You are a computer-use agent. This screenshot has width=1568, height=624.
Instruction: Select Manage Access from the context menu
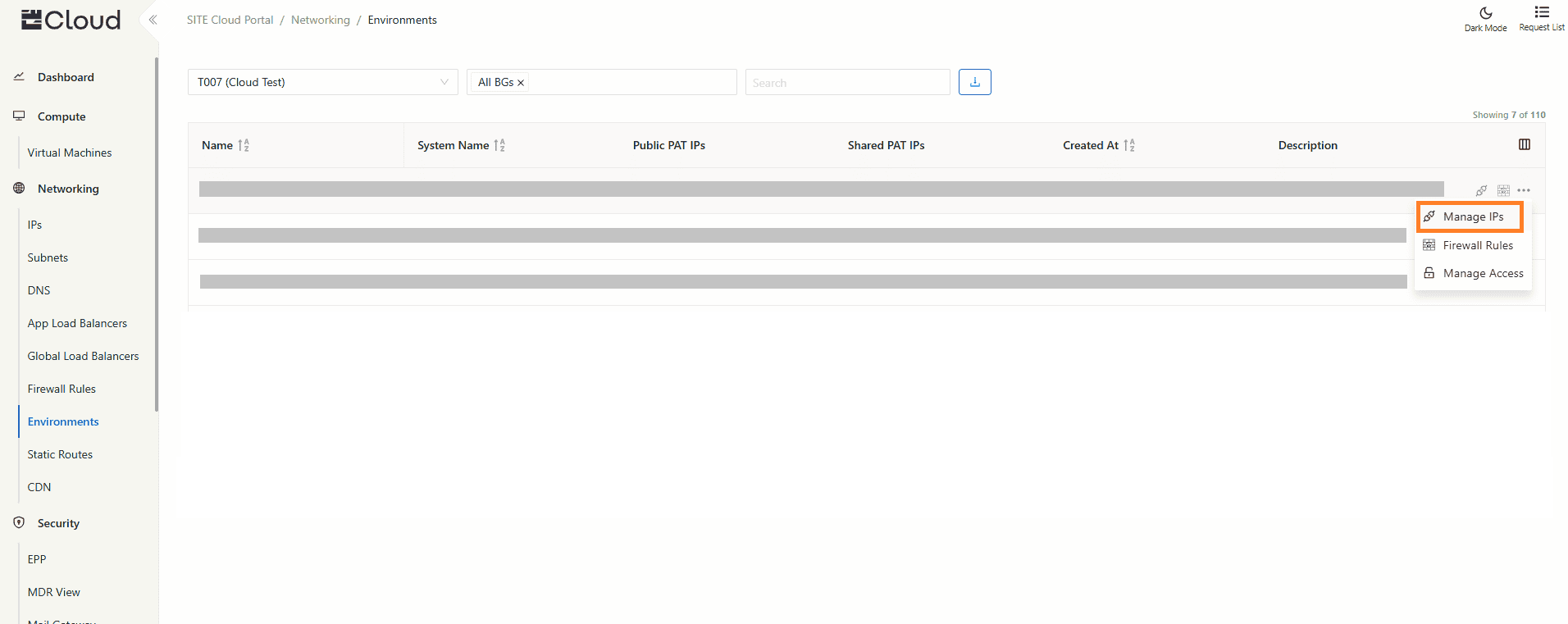tap(1482, 273)
